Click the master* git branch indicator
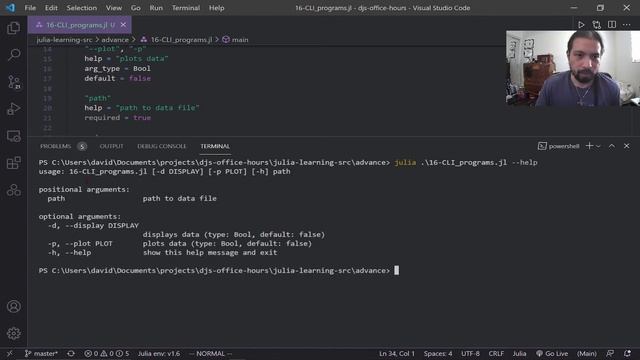The width and height of the screenshot is (640, 360). click(41, 353)
